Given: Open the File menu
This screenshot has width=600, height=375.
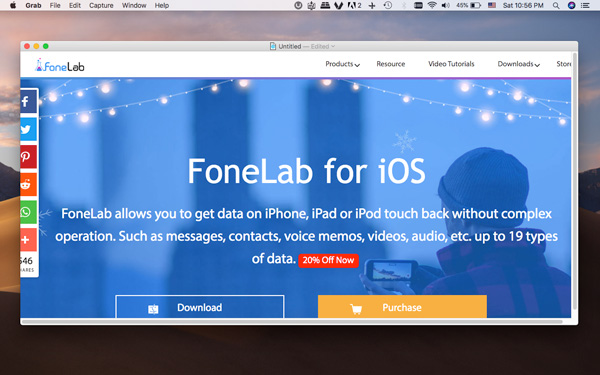Looking at the screenshot, I should point(55,5).
